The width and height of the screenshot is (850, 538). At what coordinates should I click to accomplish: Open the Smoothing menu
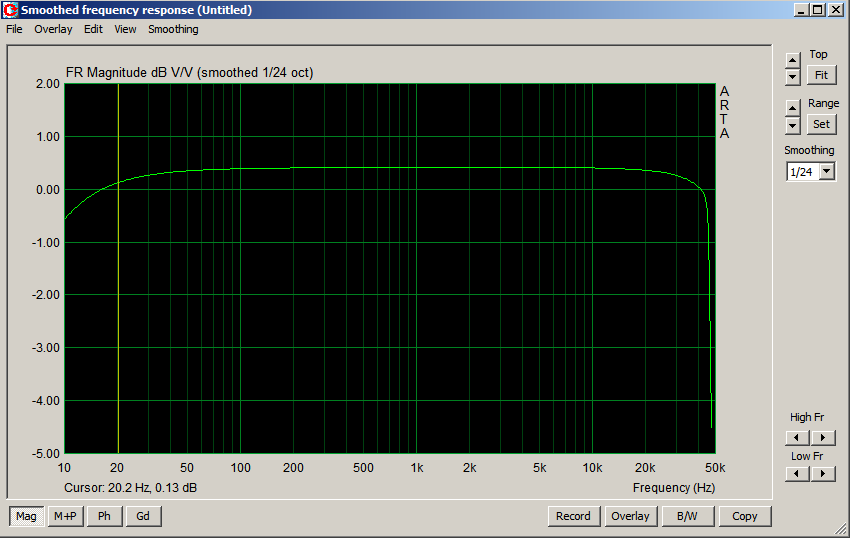[173, 29]
